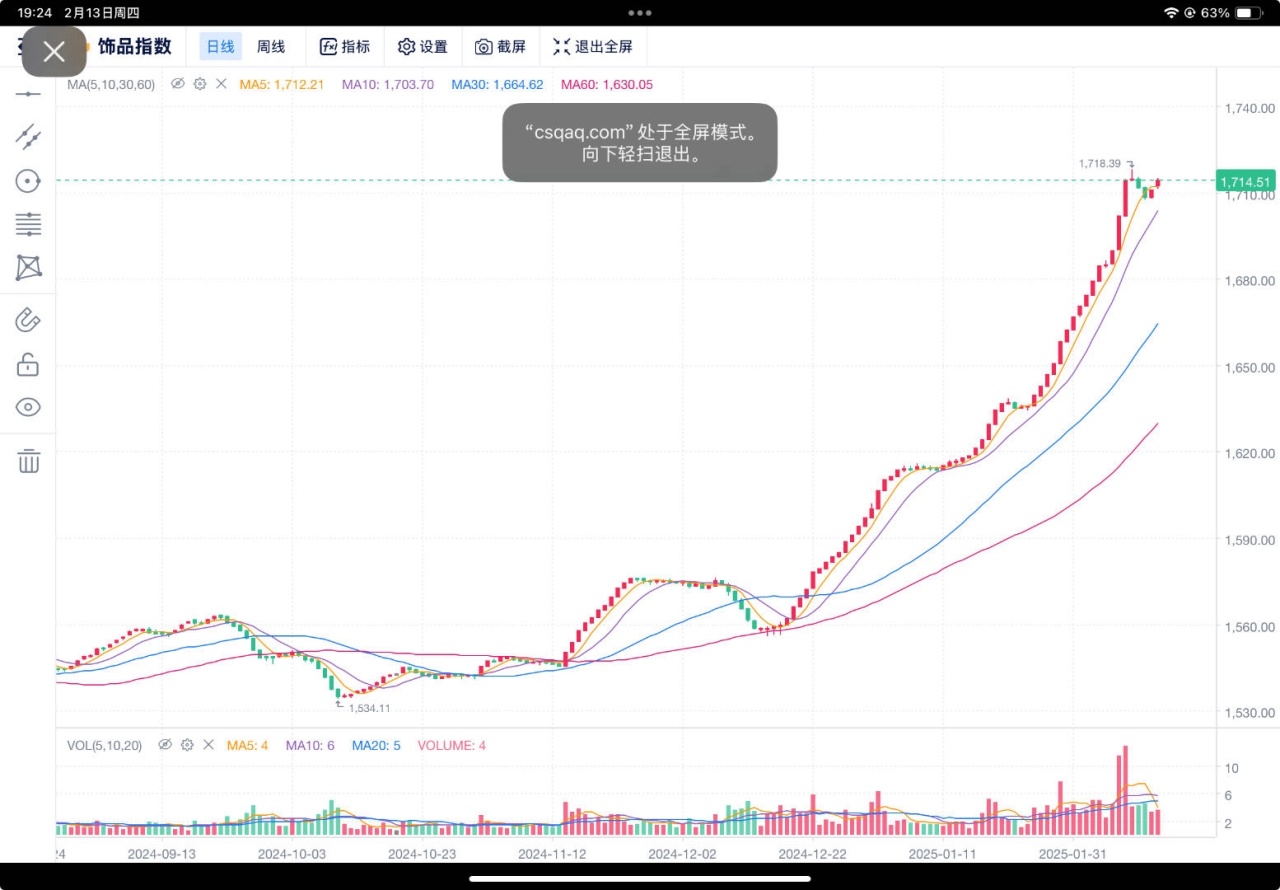
Task: Click the 2025-01-31 date label
Action: coord(1072,854)
